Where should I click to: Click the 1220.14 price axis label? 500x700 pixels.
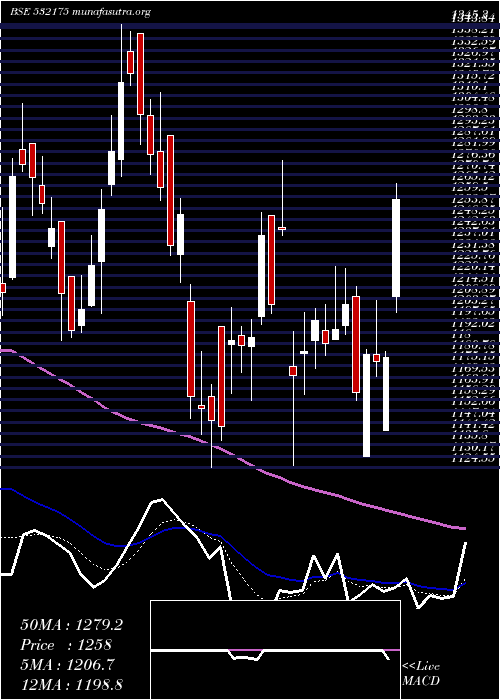point(475,267)
